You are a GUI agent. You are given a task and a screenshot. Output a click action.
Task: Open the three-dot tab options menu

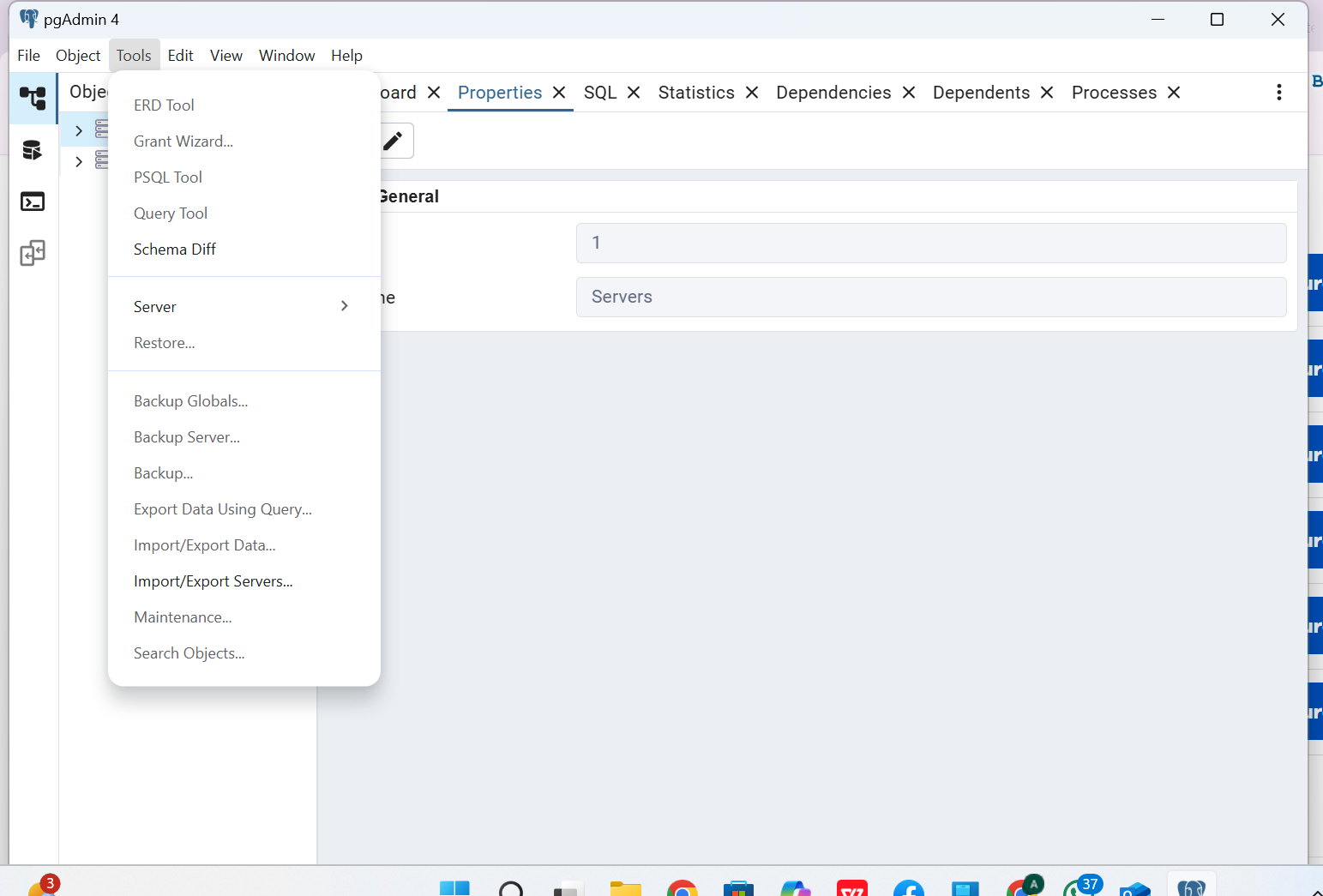(x=1278, y=93)
